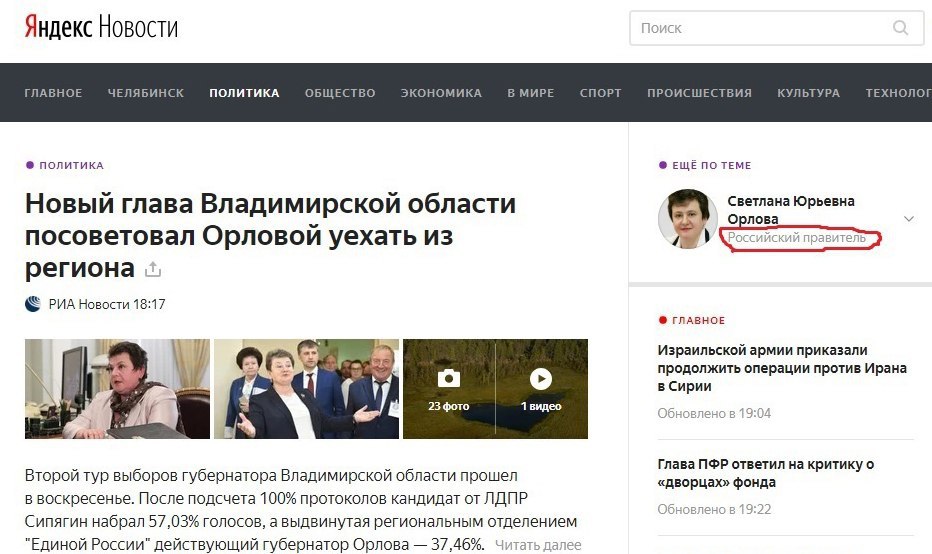
Task: Switch to ЭКОНОМИКА section
Action: tap(441, 93)
